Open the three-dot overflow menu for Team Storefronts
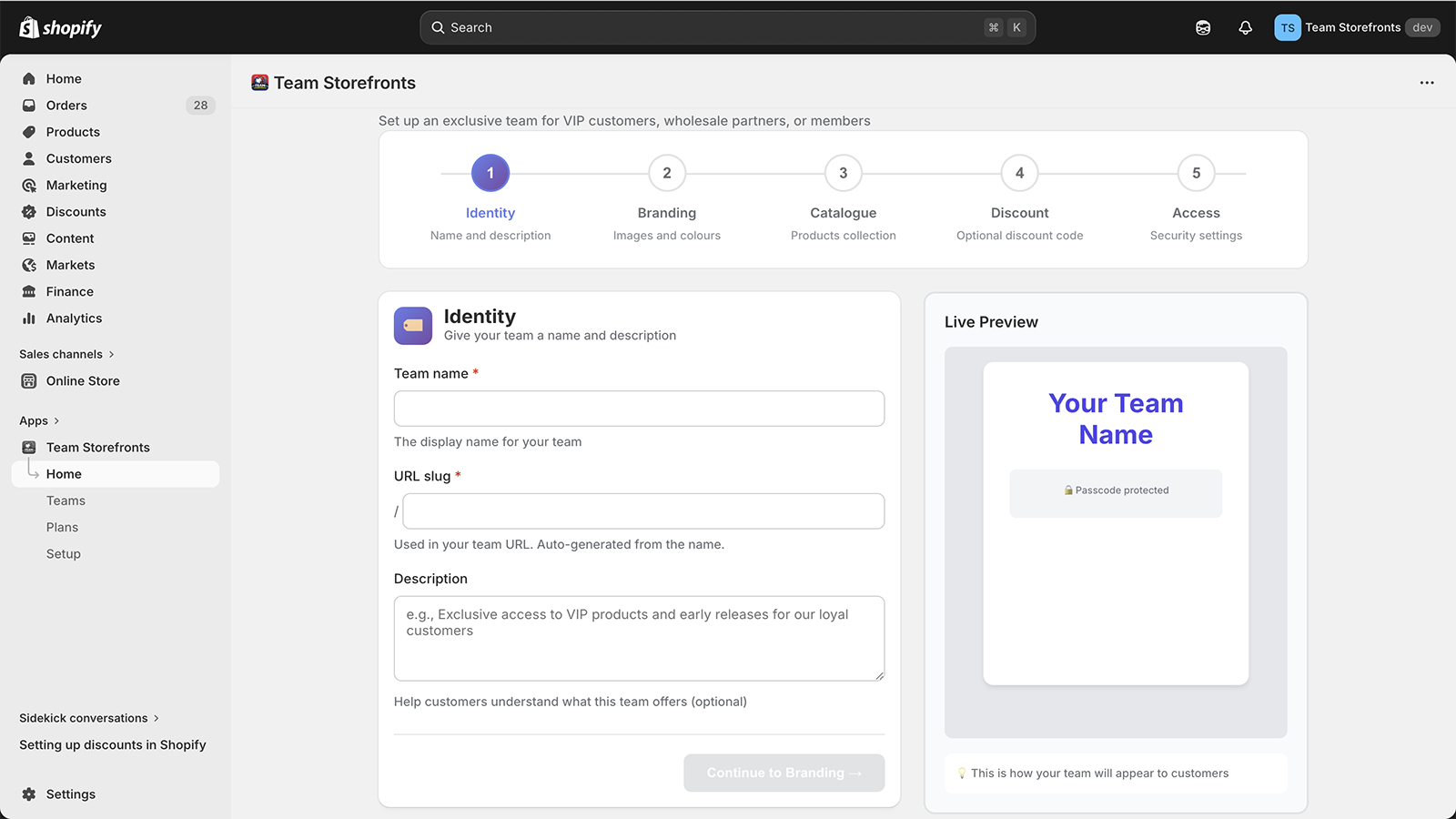Image resolution: width=1456 pixels, height=819 pixels. [x=1426, y=82]
